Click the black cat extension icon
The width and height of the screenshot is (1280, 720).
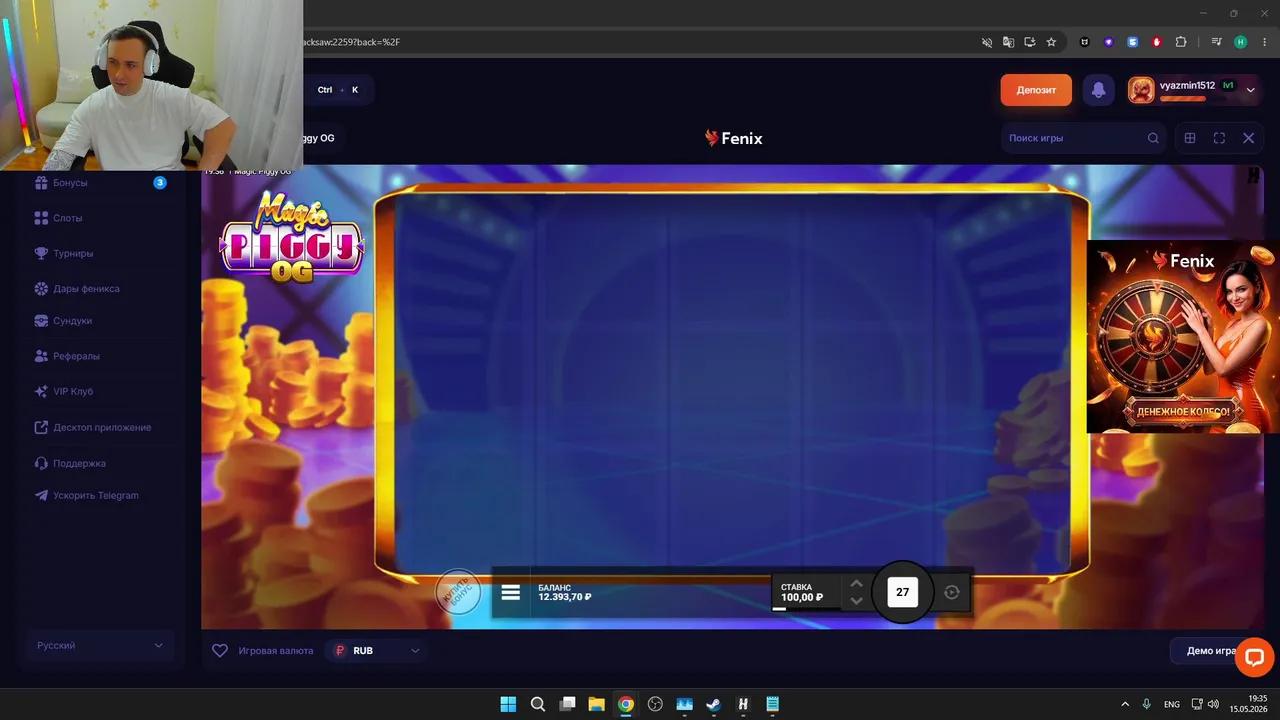point(1085,42)
